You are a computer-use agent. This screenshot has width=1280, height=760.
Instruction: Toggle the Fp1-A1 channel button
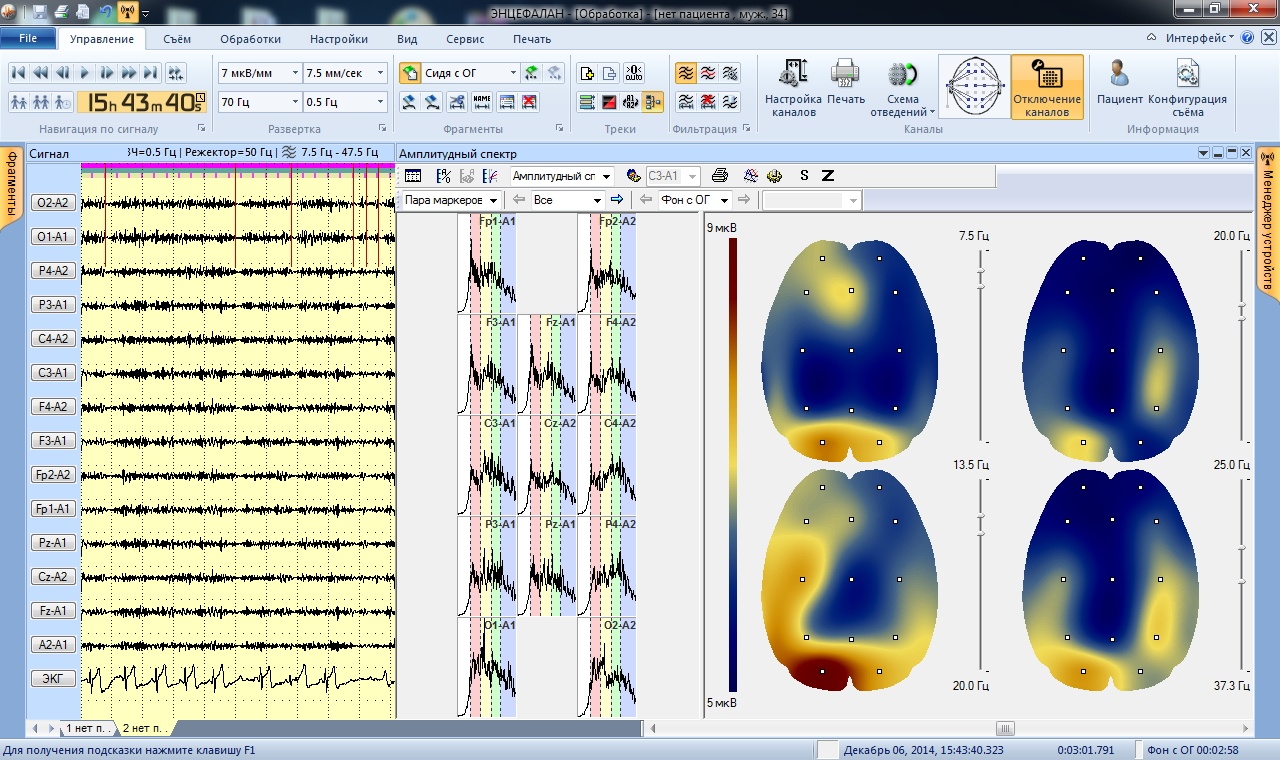pos(53,509)
